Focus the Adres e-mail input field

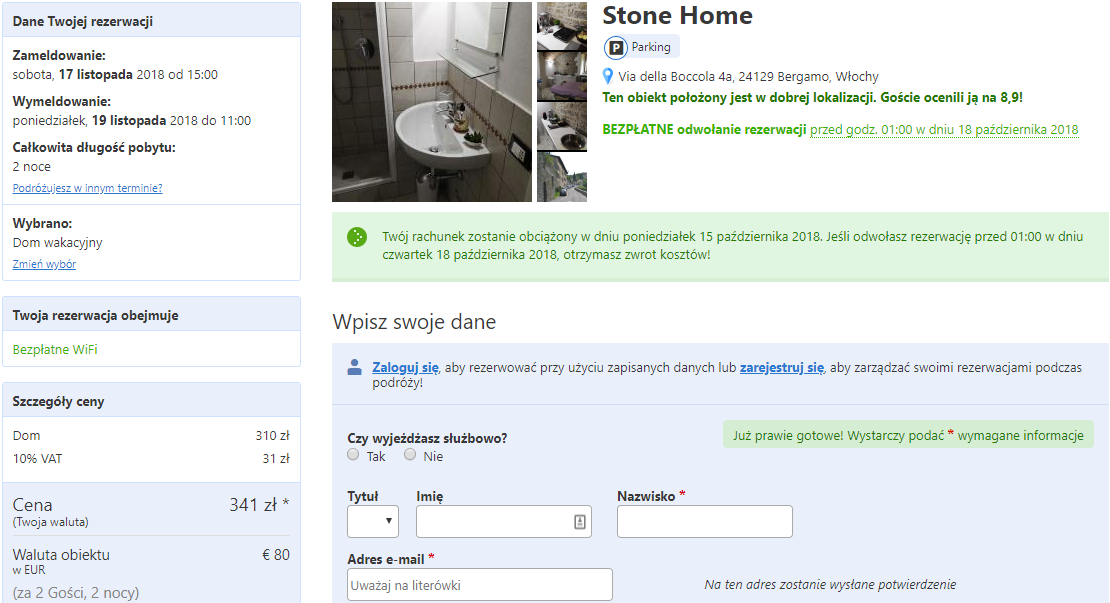[480, 585]
